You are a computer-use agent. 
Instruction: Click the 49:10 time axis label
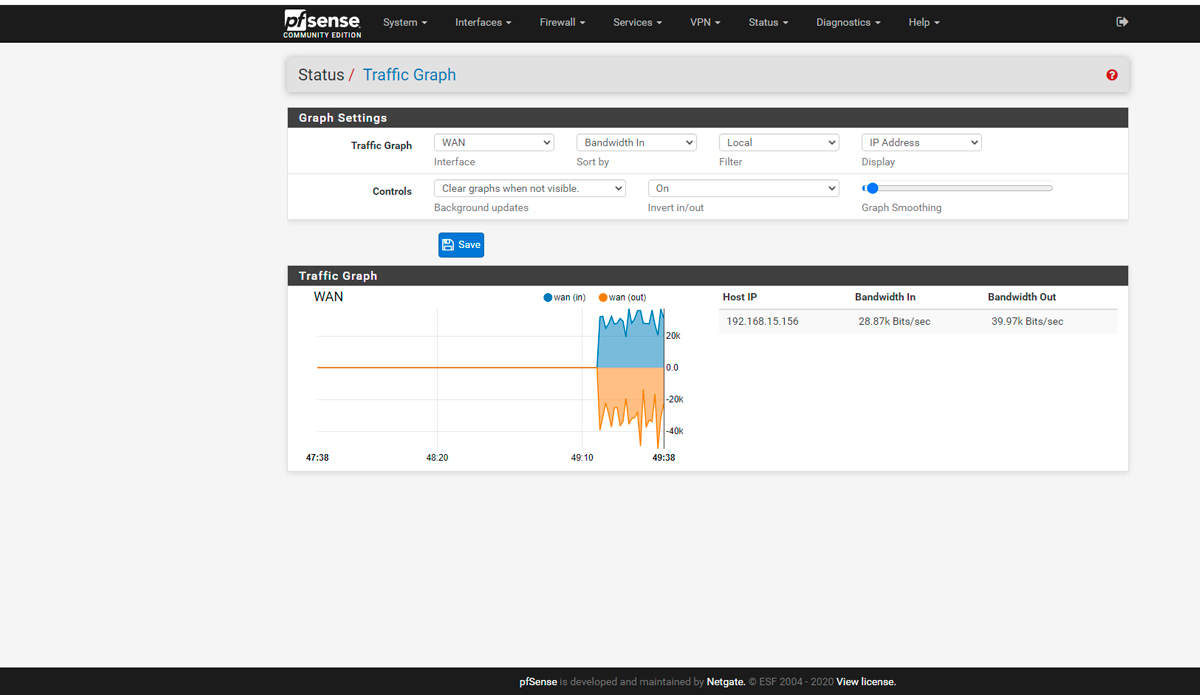[583, 457]
